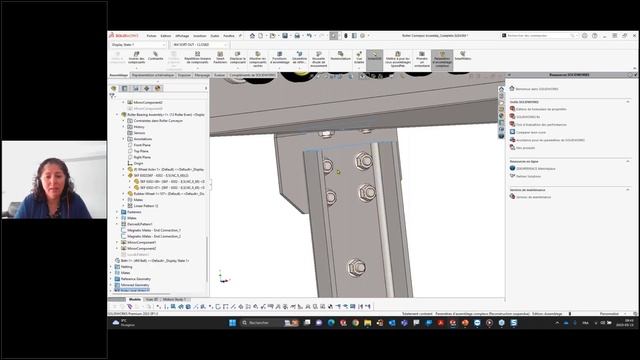Click the Home icon in title bar
This screenshot has width=640, height=360.
pos(252,36)
